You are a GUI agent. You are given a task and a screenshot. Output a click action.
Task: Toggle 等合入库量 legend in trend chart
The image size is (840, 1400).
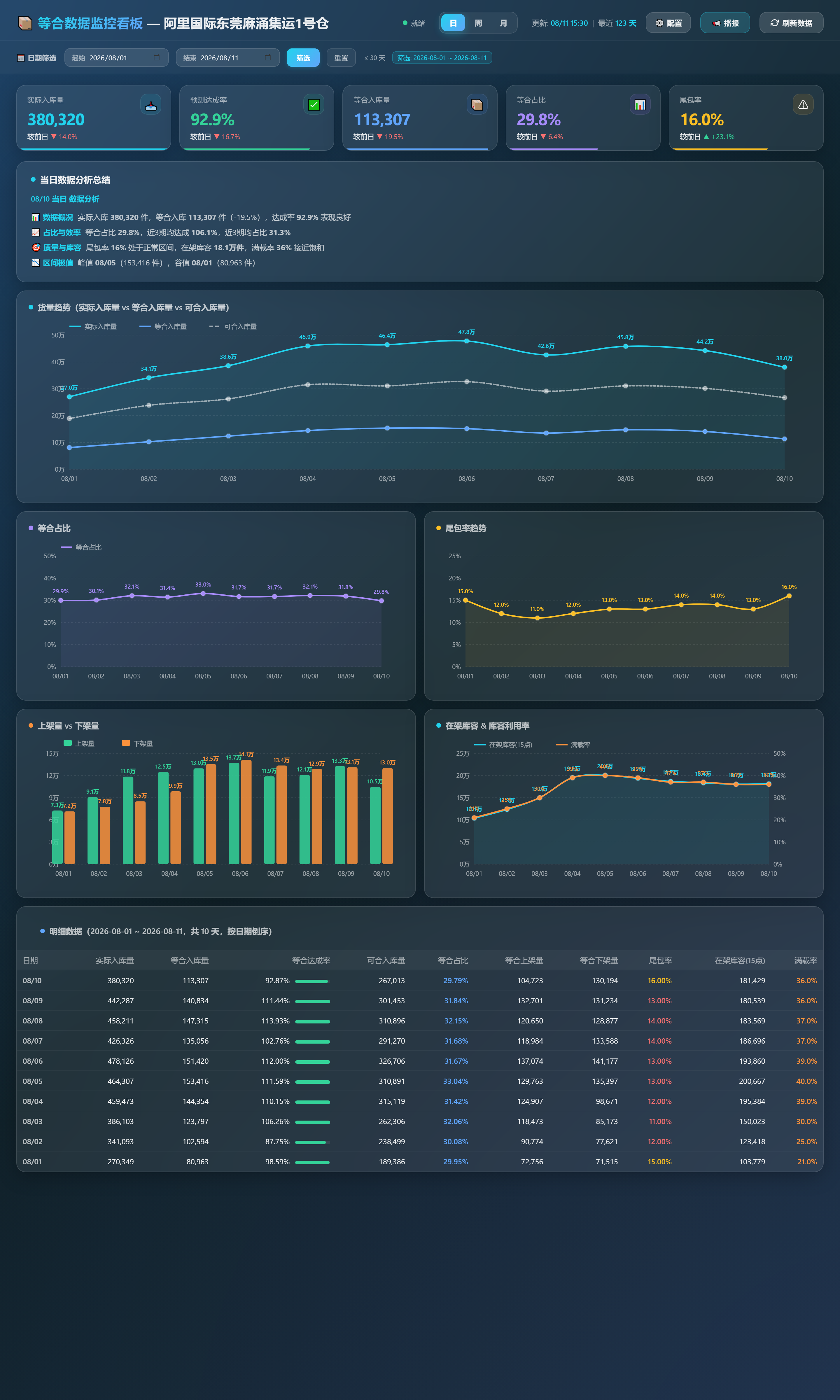point(163,326)
